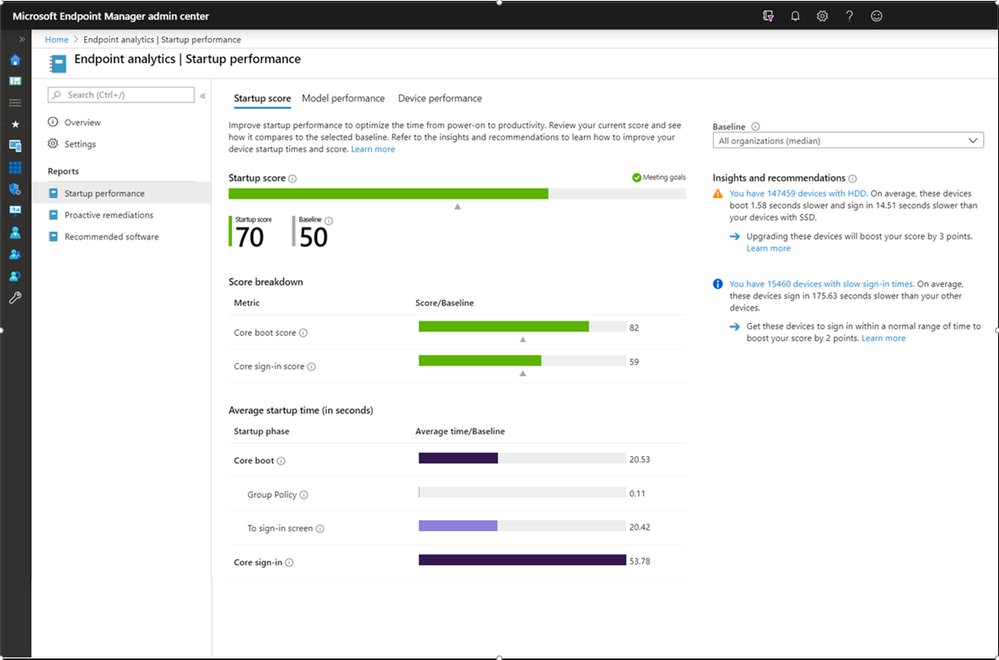Click info icon next to Startup score heading
Screen dimensions: 999x660
click(292, 178)
